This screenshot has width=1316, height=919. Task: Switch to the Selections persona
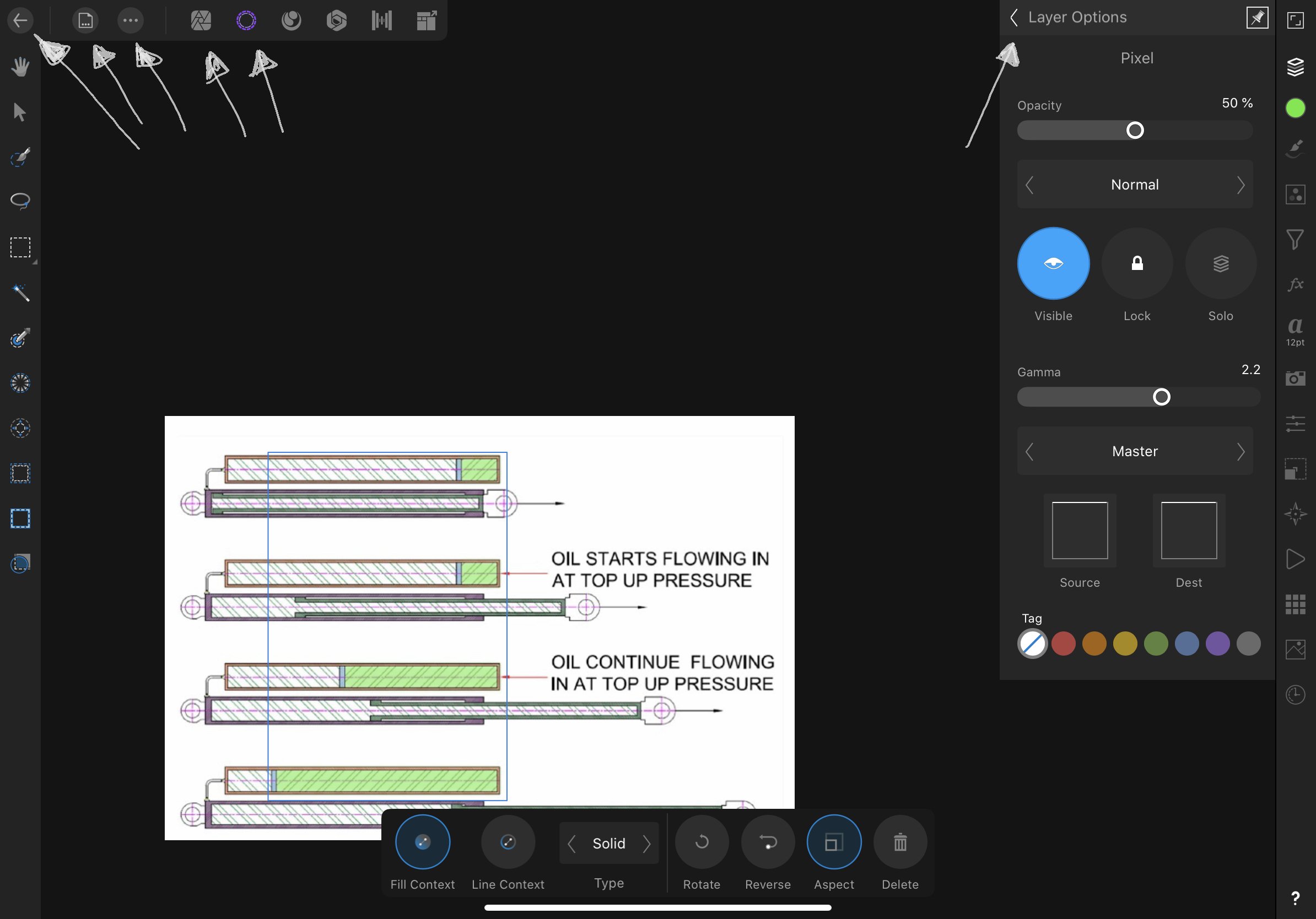[x=246, y=20]
